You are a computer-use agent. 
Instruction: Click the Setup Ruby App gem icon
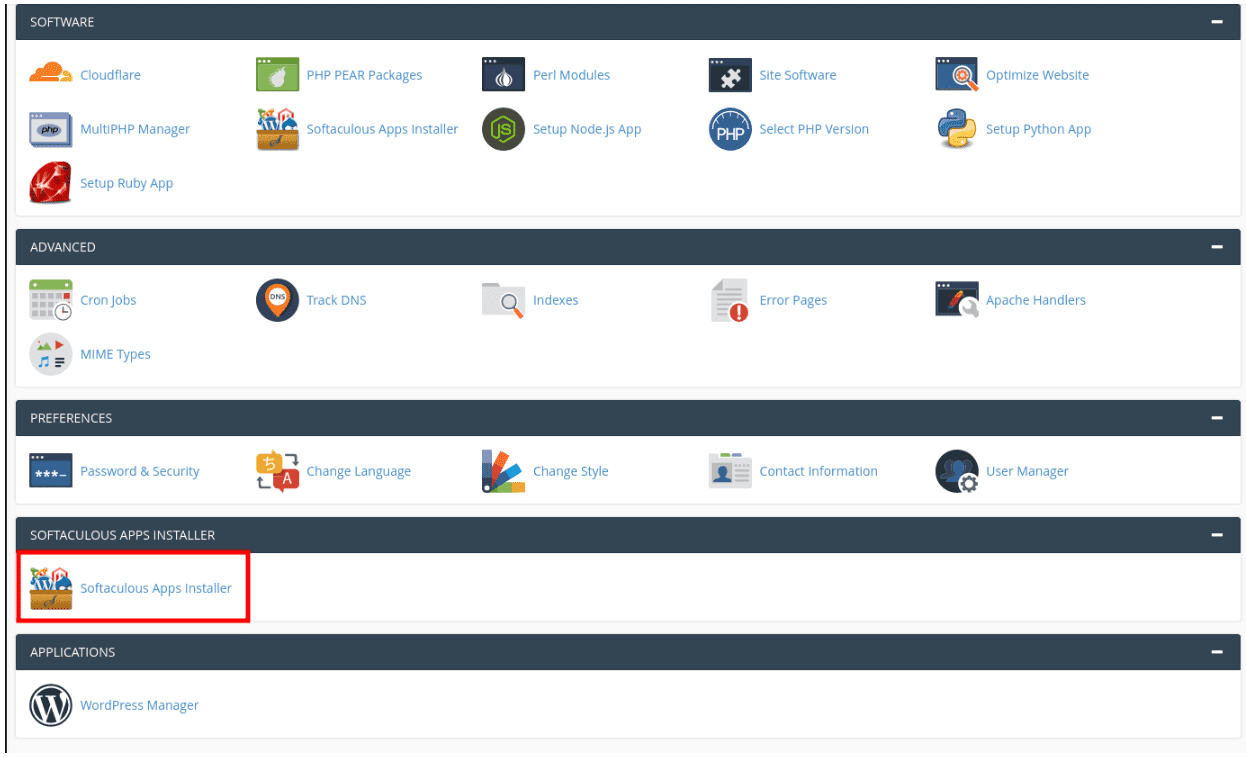[x=51, y=183]
